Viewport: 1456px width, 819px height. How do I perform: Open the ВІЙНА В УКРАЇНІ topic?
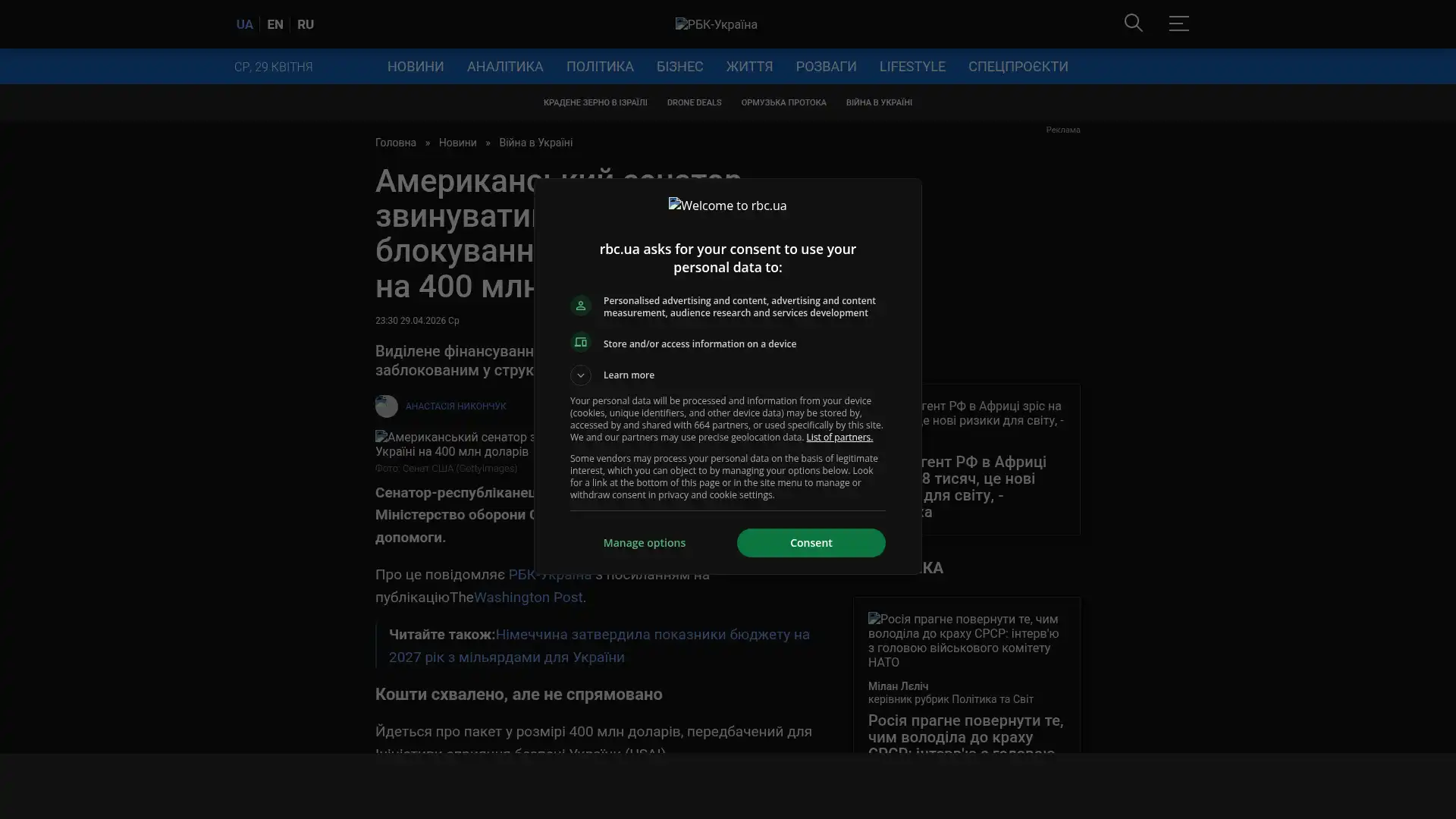879,102
